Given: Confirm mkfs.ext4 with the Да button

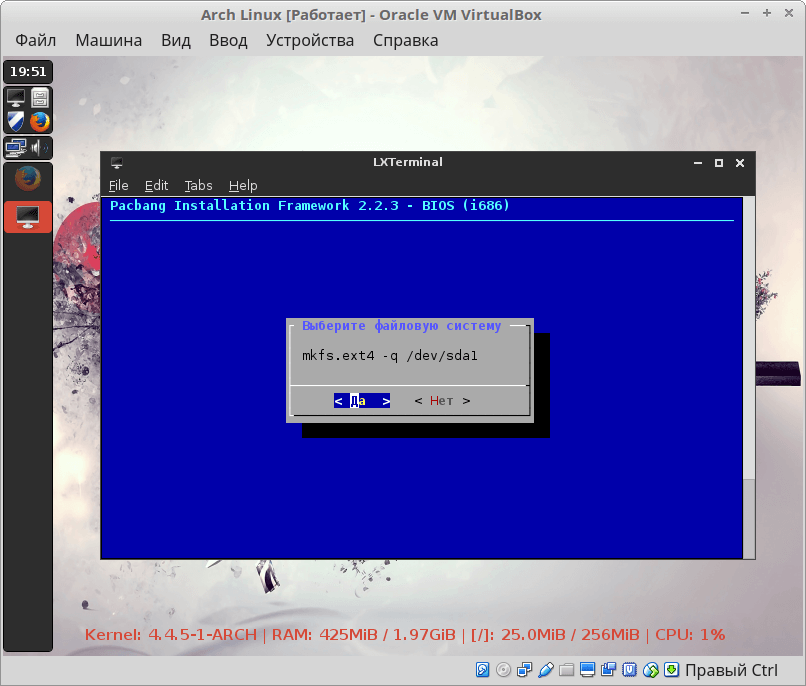Looking at the screenshot, I should coord(361,401).
